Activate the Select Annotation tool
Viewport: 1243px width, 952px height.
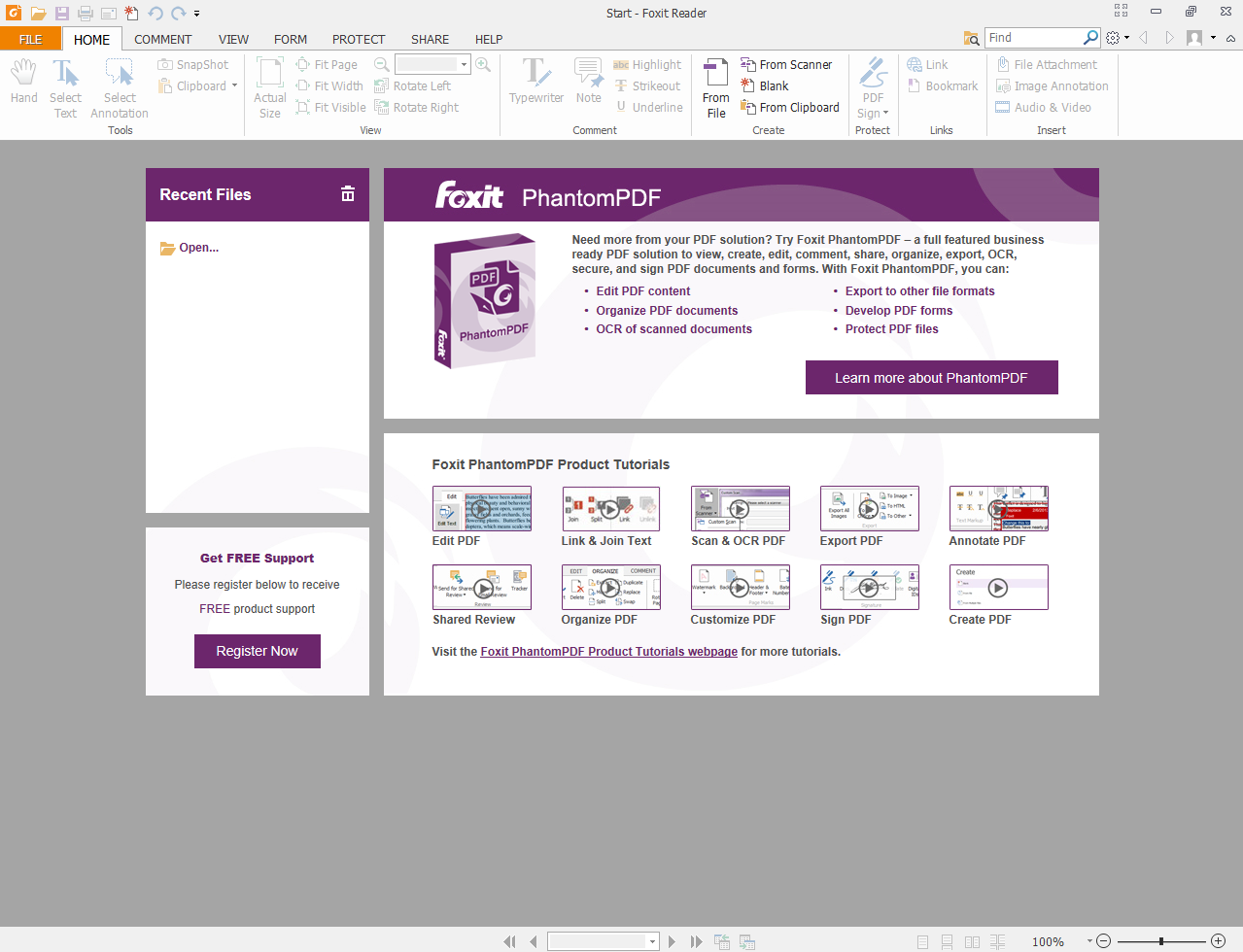coord(120,88)
